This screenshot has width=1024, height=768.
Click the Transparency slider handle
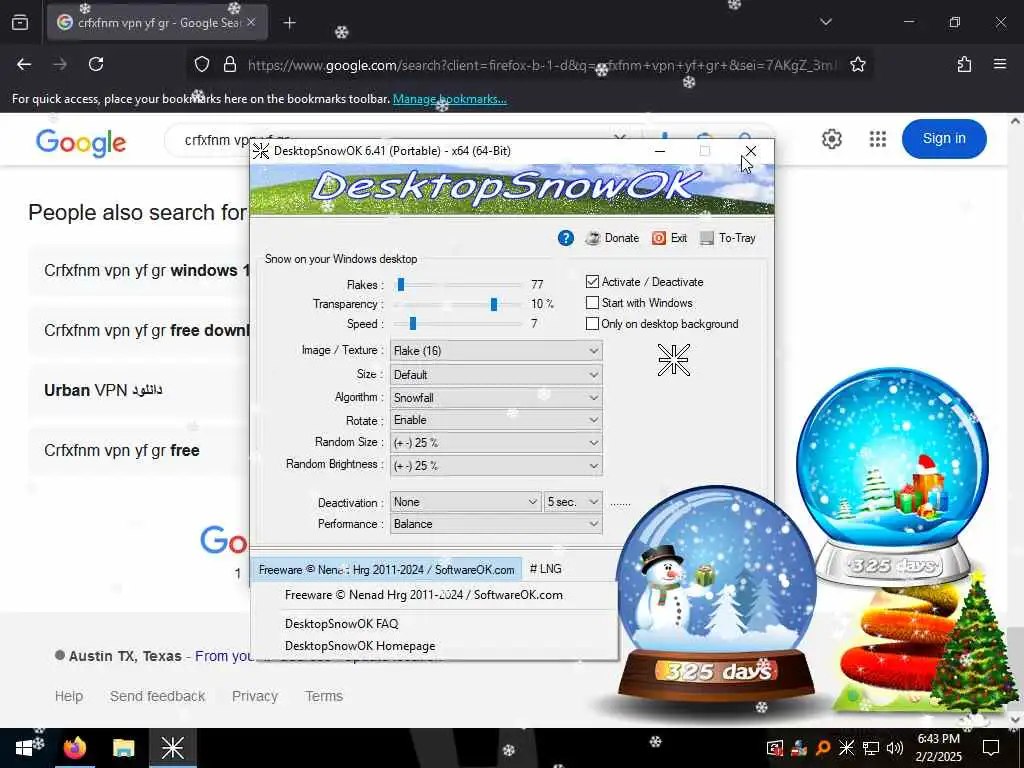click(x=494, y=304)
